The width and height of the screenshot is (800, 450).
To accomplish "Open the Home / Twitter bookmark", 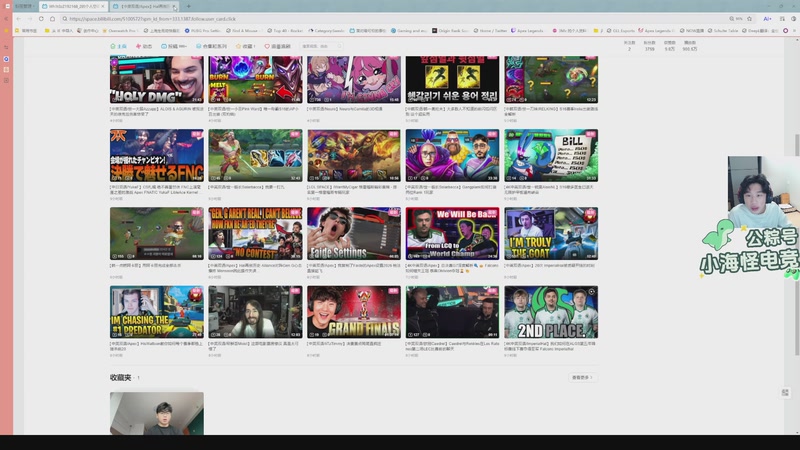I will click(490, 31).
